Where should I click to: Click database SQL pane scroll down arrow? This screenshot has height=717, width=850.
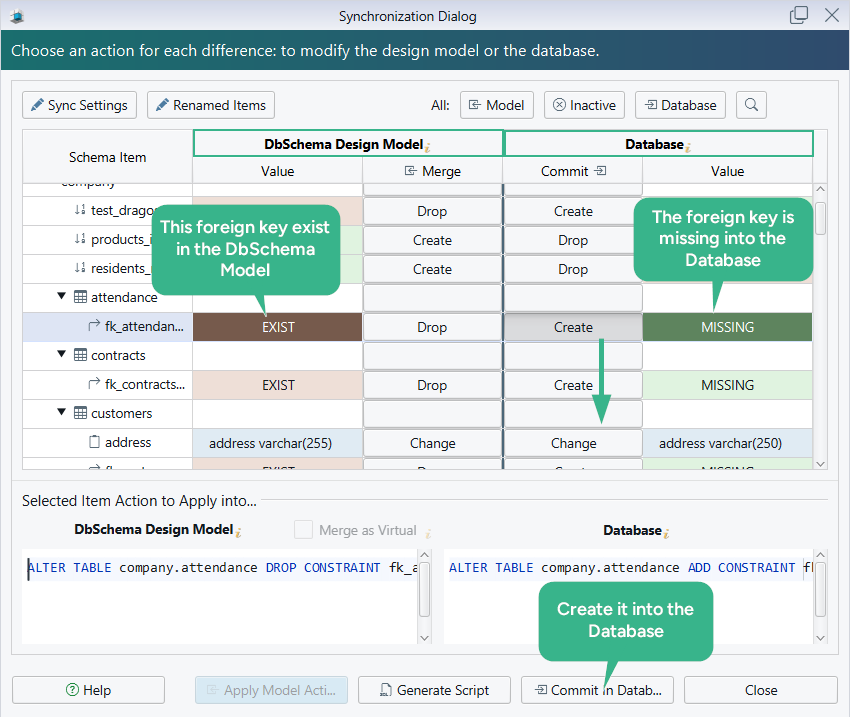820,638
